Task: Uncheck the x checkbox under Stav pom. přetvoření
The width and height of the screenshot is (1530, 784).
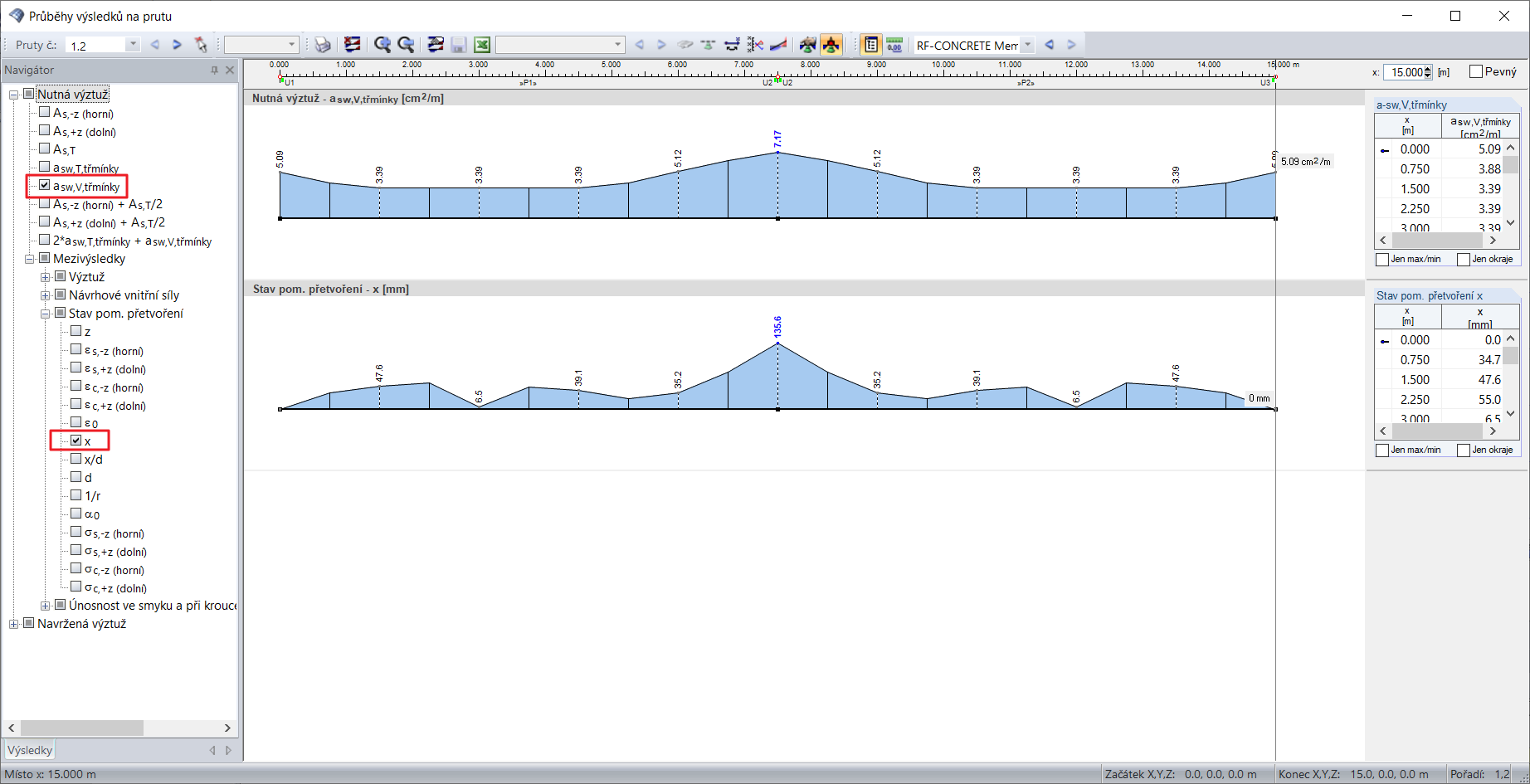Action: click(76, 441)
